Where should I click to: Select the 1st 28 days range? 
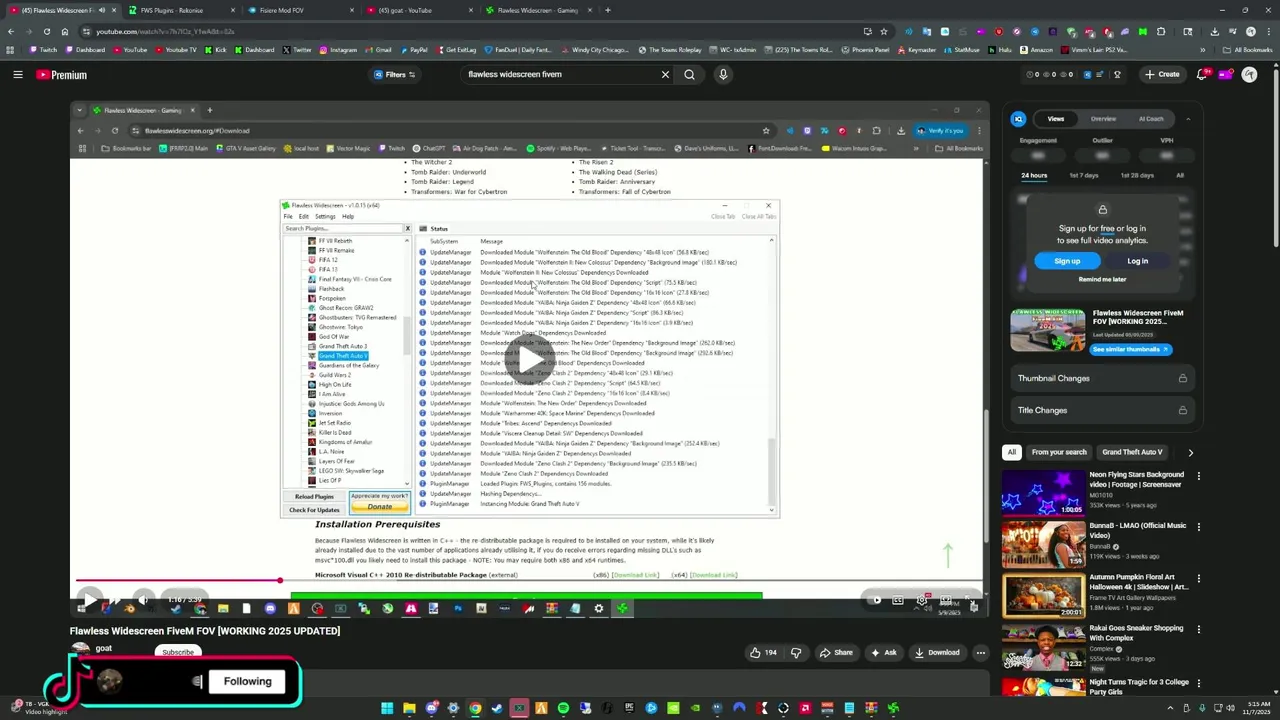1137,175
